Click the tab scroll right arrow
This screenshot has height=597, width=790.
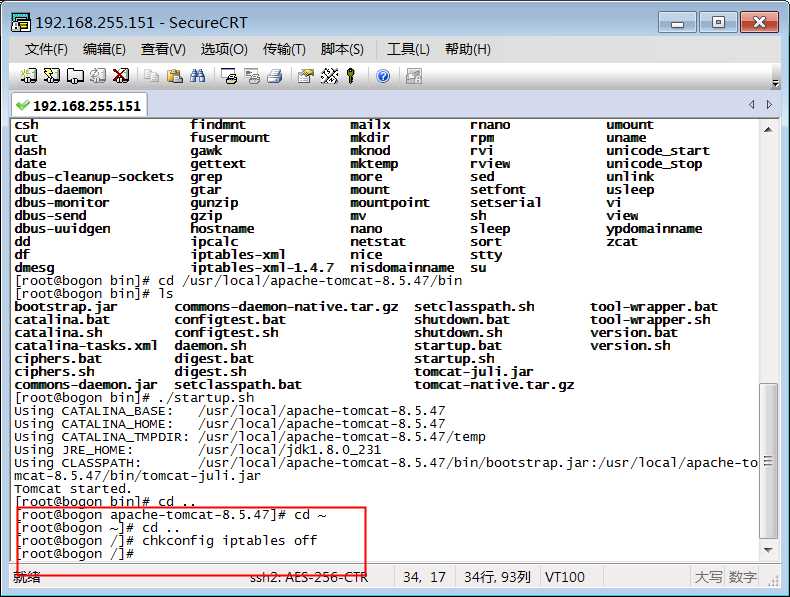[x=769, y=104]
